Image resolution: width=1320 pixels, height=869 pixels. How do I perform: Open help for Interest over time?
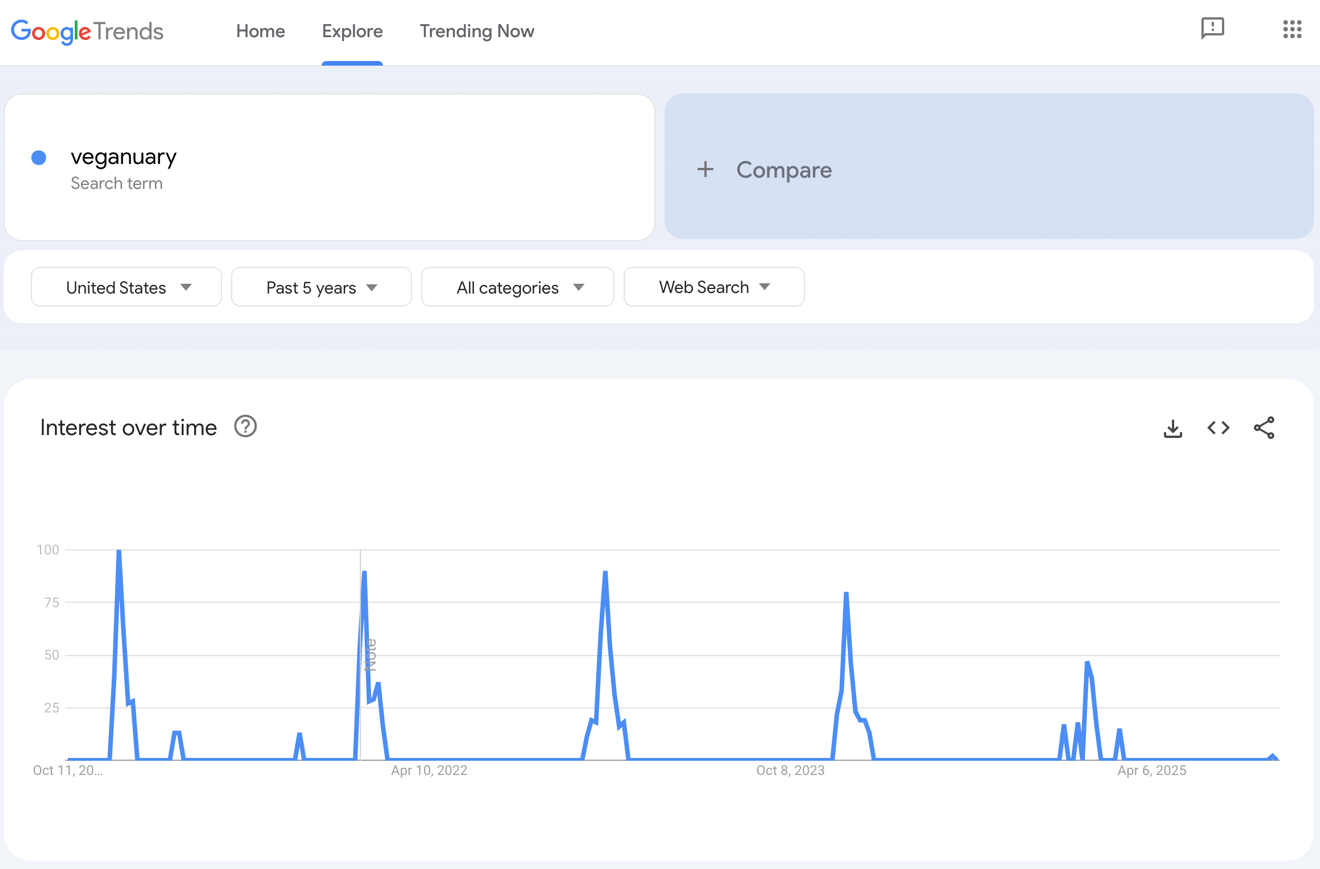click(x=245, y=427)
